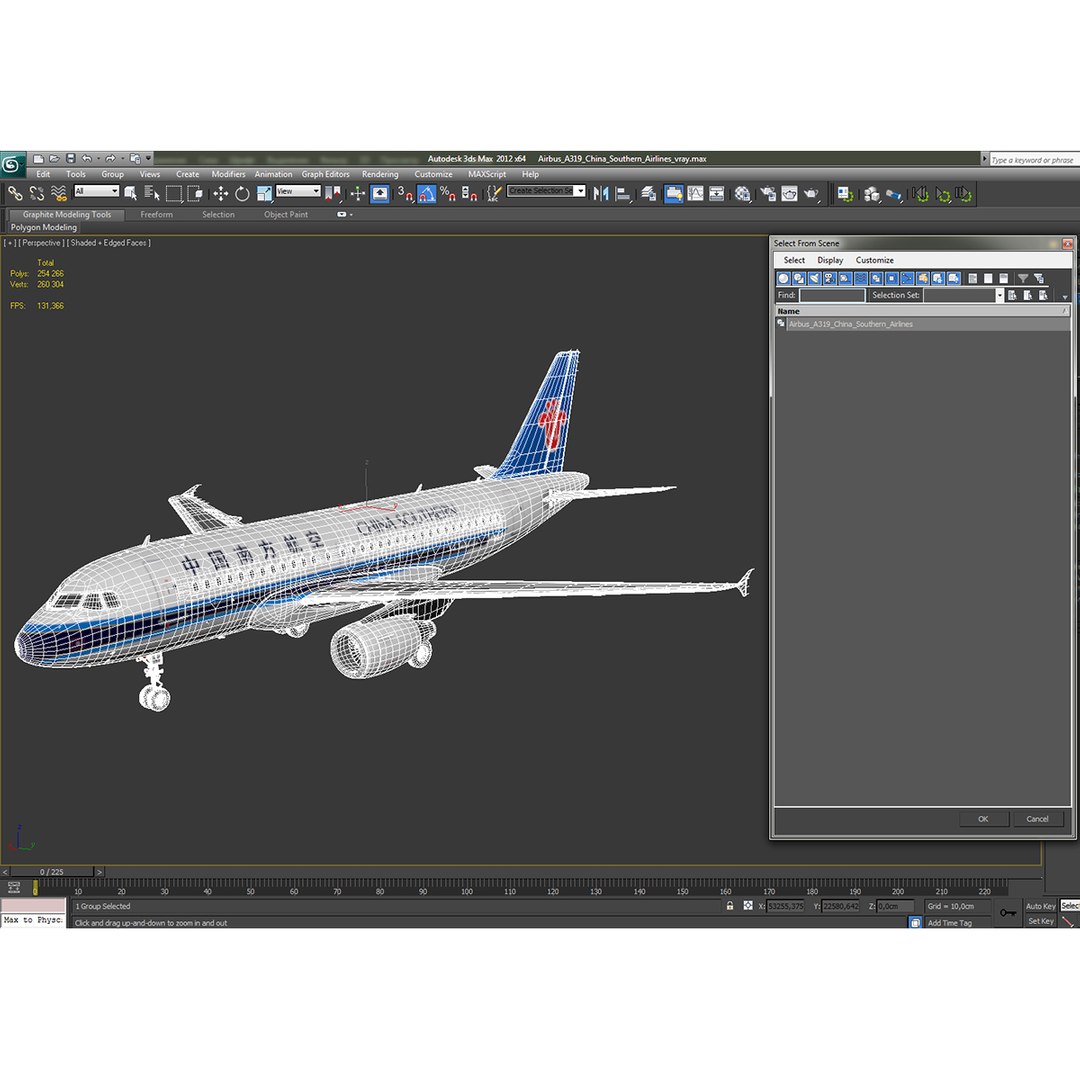The width and height of the screenshot is (1080, 1080).
Task: Toggle Angle Snap
Action: coord(426,194)
